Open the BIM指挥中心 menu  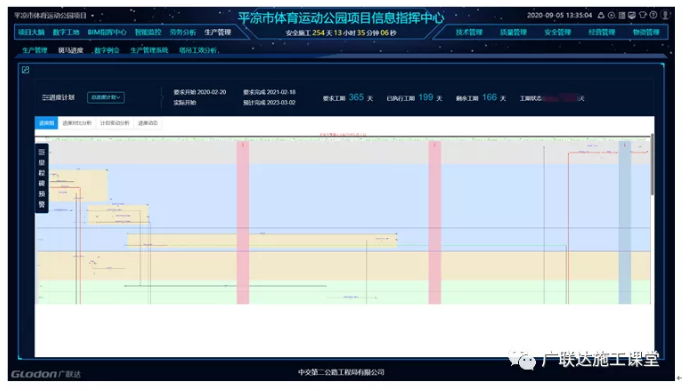tap(107, 32)
